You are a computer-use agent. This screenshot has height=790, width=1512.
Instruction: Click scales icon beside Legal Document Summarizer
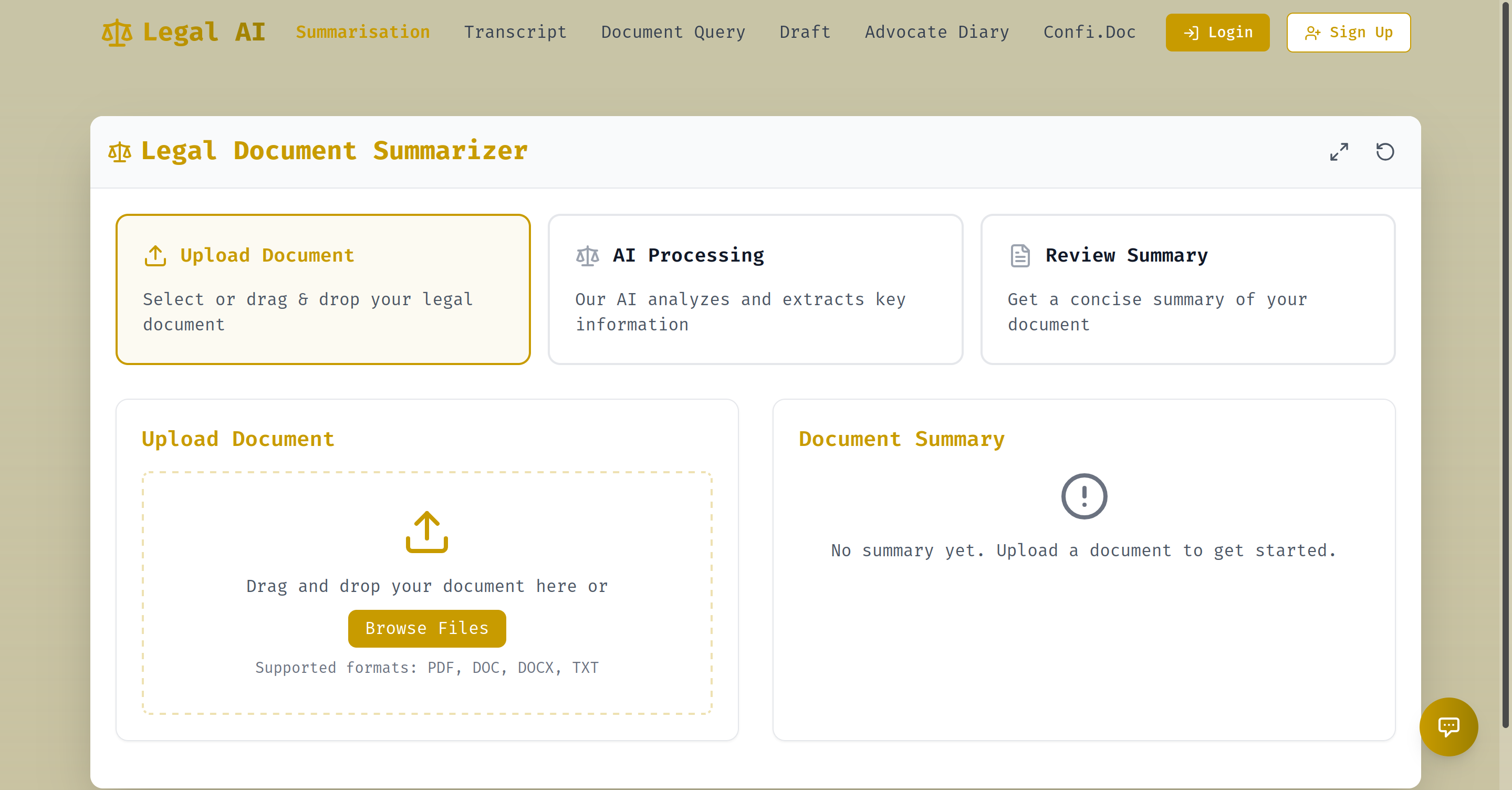click(x=120, y=152)
